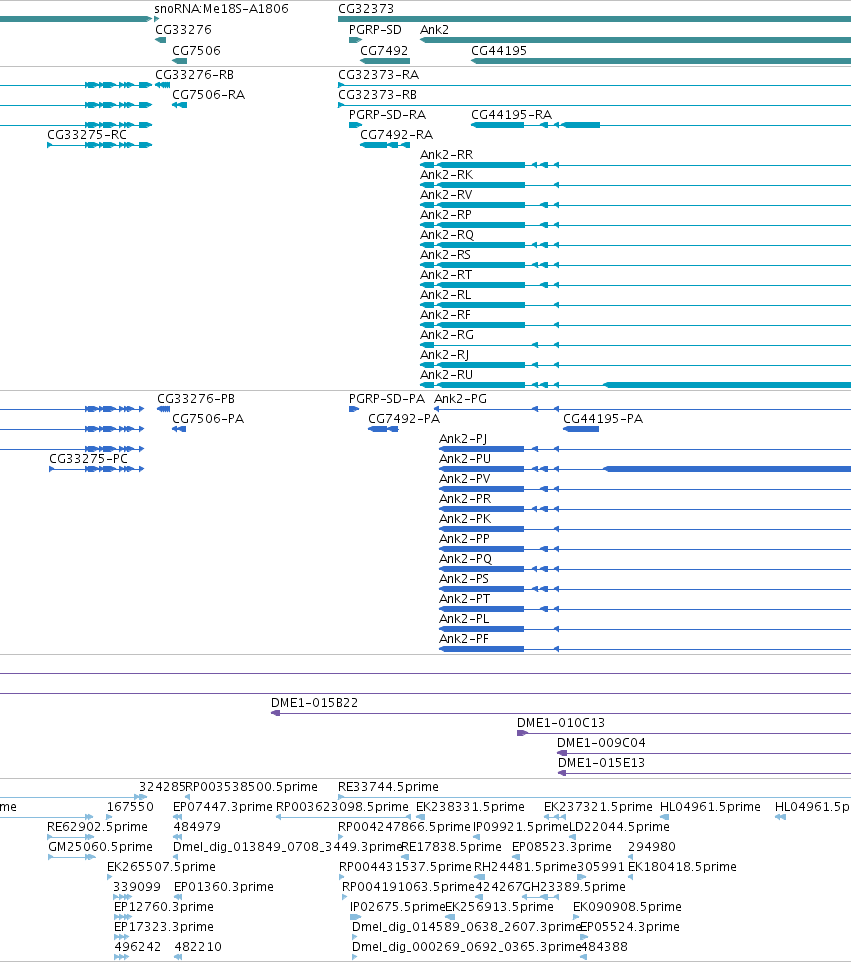Image resolution: width=851 pixels, height=962 pixels.
Task: Click the DME1-015B22 clone label
Action: pyautogui.click(x=315, y=702)
